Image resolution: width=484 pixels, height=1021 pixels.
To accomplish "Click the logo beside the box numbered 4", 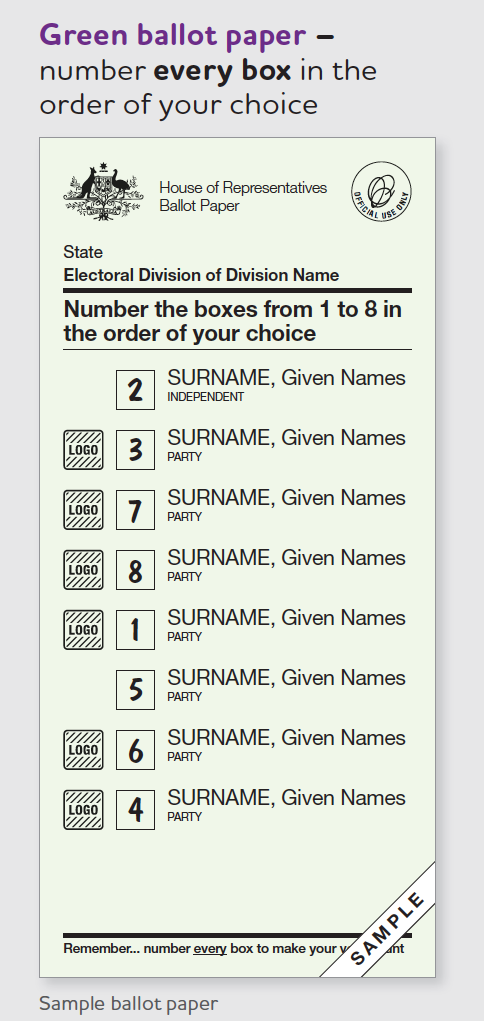I will coord(83,809).
